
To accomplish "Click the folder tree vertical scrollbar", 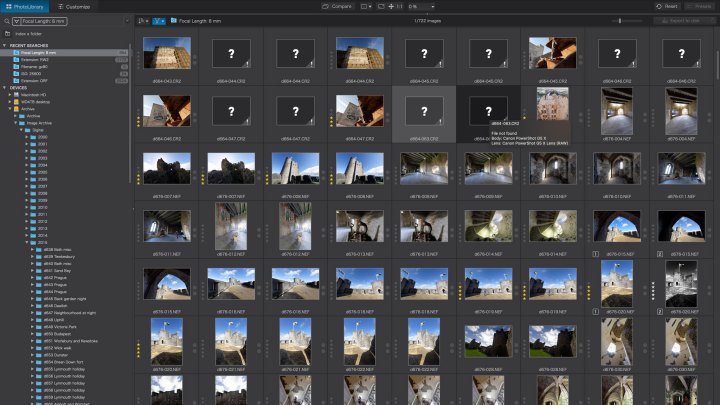I will point(130,115).
